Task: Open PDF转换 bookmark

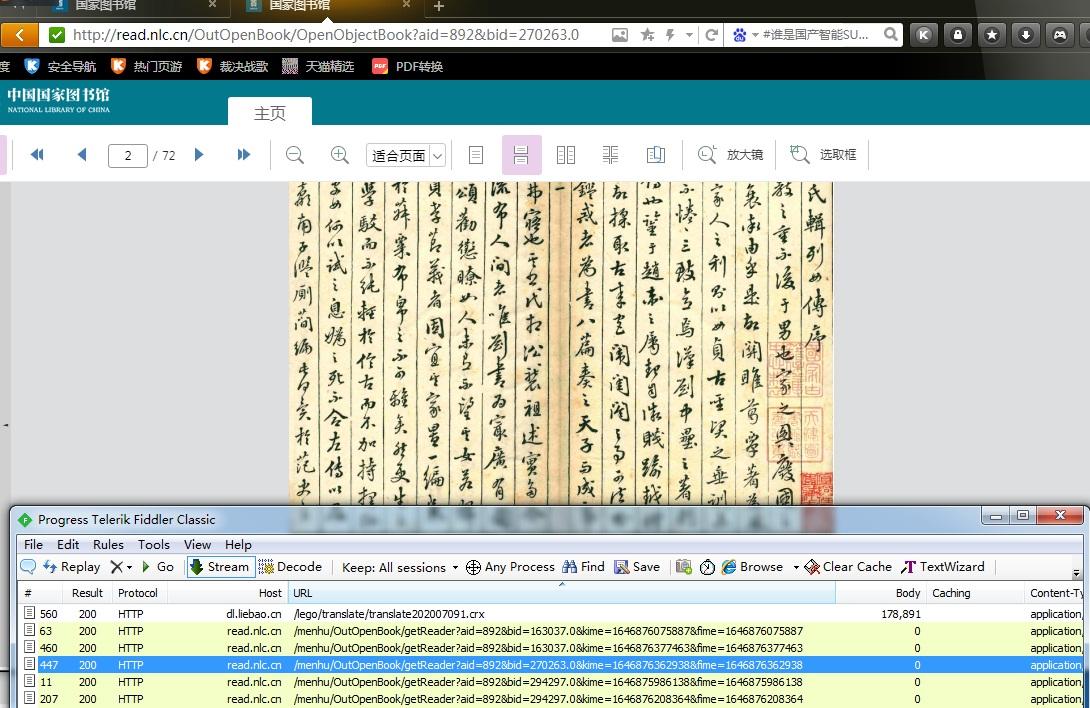Action: [407, 67]
